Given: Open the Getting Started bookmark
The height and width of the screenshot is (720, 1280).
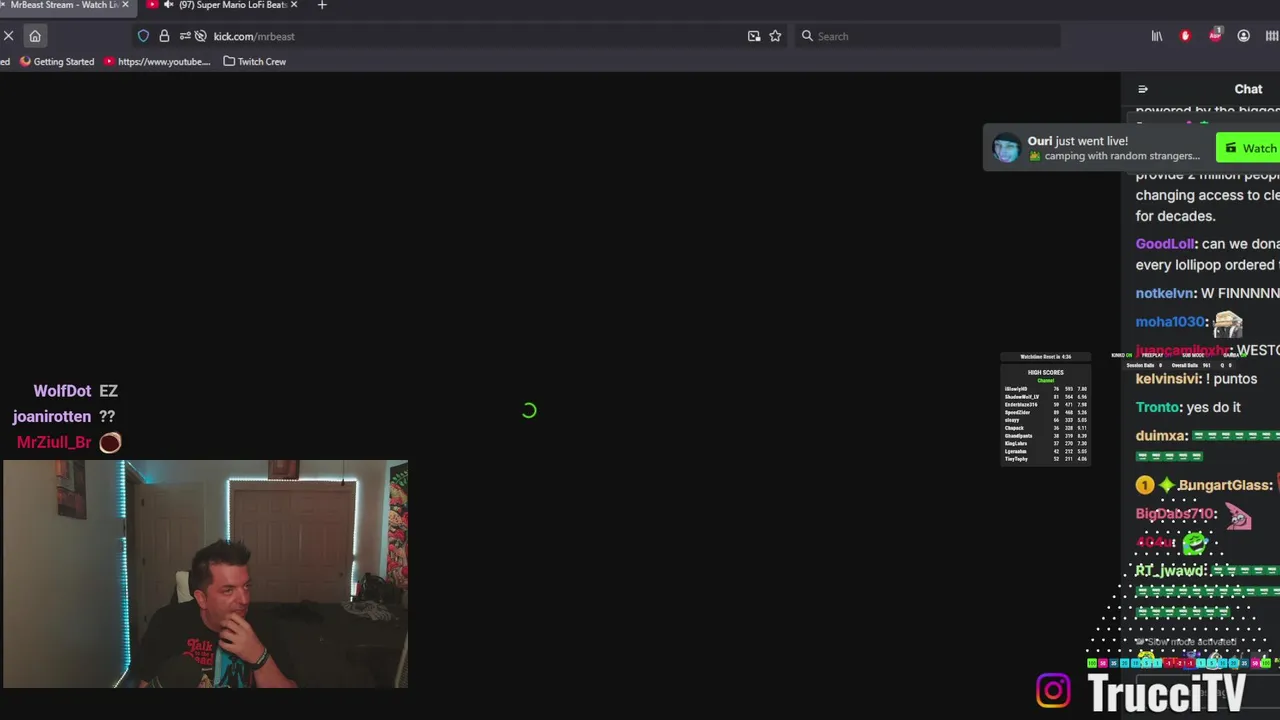Looking at the screenshot, I should (x=57, y=62).
